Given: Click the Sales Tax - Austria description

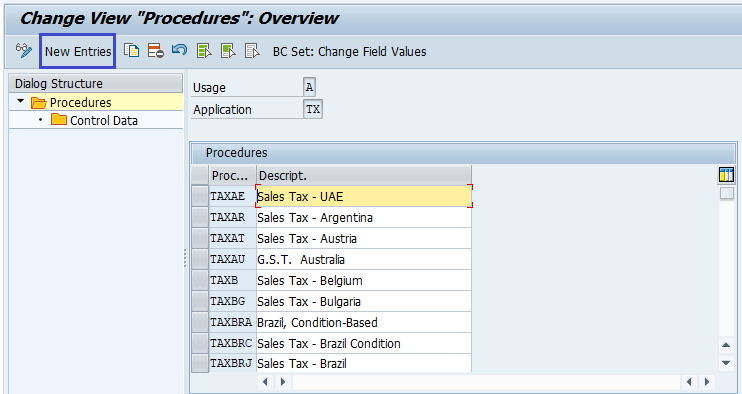Looking at the screenshot, I should pyautogui.click(x=364, y=238).
